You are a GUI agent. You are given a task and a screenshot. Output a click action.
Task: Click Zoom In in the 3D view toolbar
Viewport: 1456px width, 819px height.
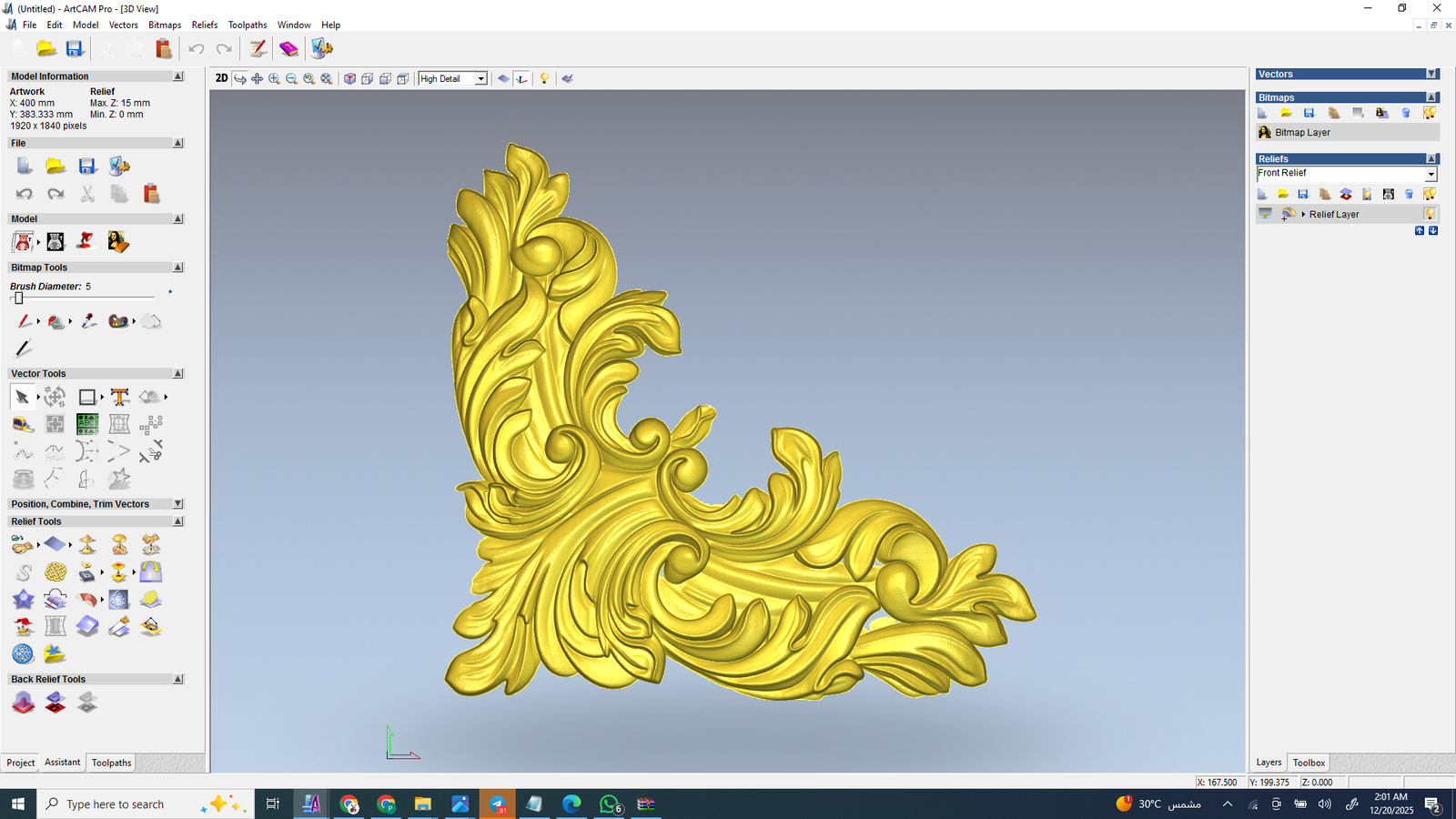click(274, 79)
